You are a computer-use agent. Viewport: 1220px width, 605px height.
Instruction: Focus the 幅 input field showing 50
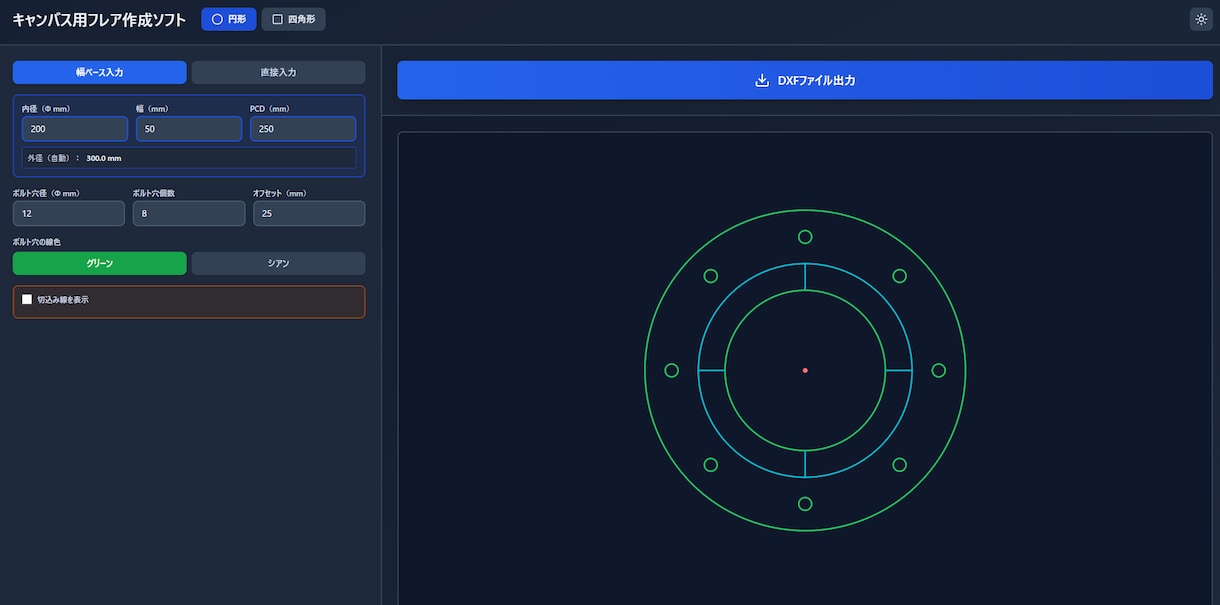point(189,129)
